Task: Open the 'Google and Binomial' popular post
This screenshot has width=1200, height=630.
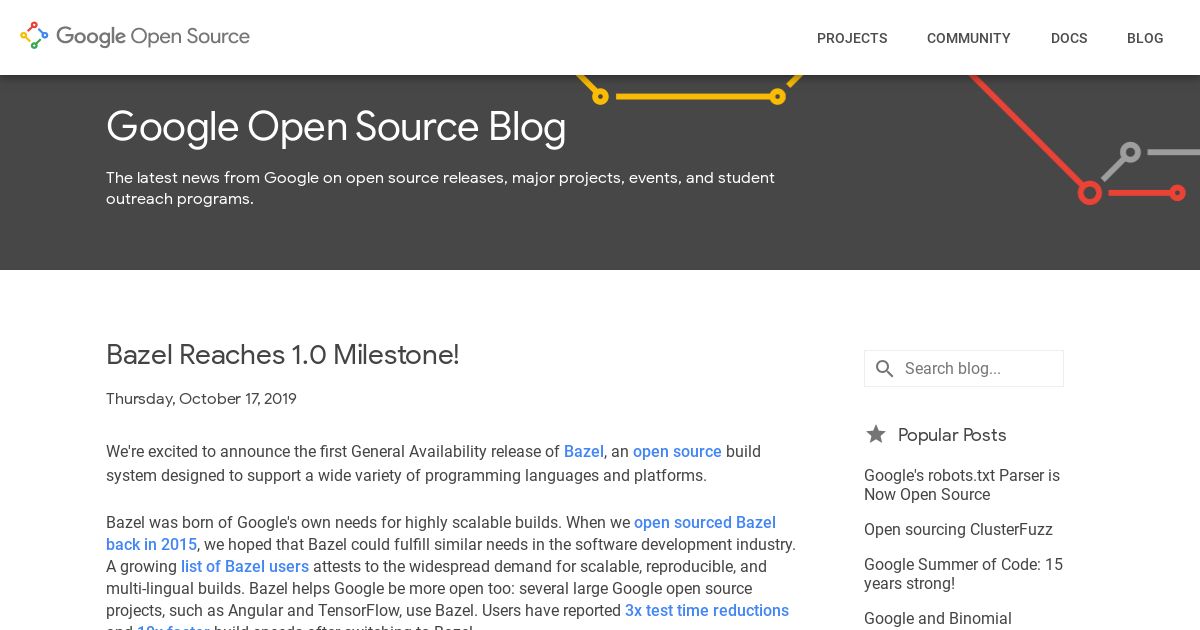Action: click(938, 619)
